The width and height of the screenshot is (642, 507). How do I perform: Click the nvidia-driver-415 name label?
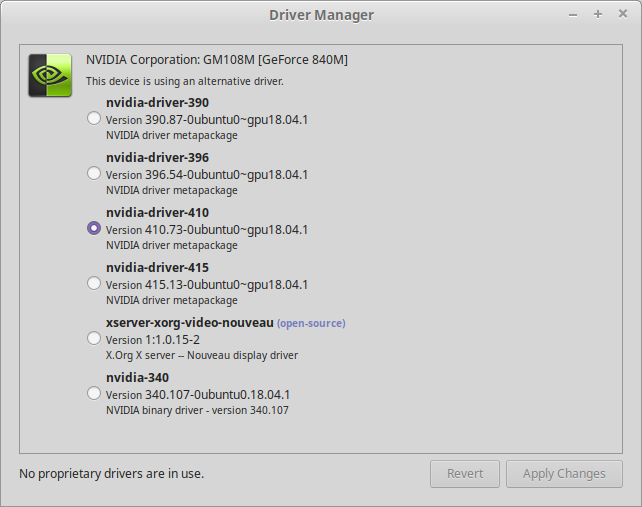point(157,267)
